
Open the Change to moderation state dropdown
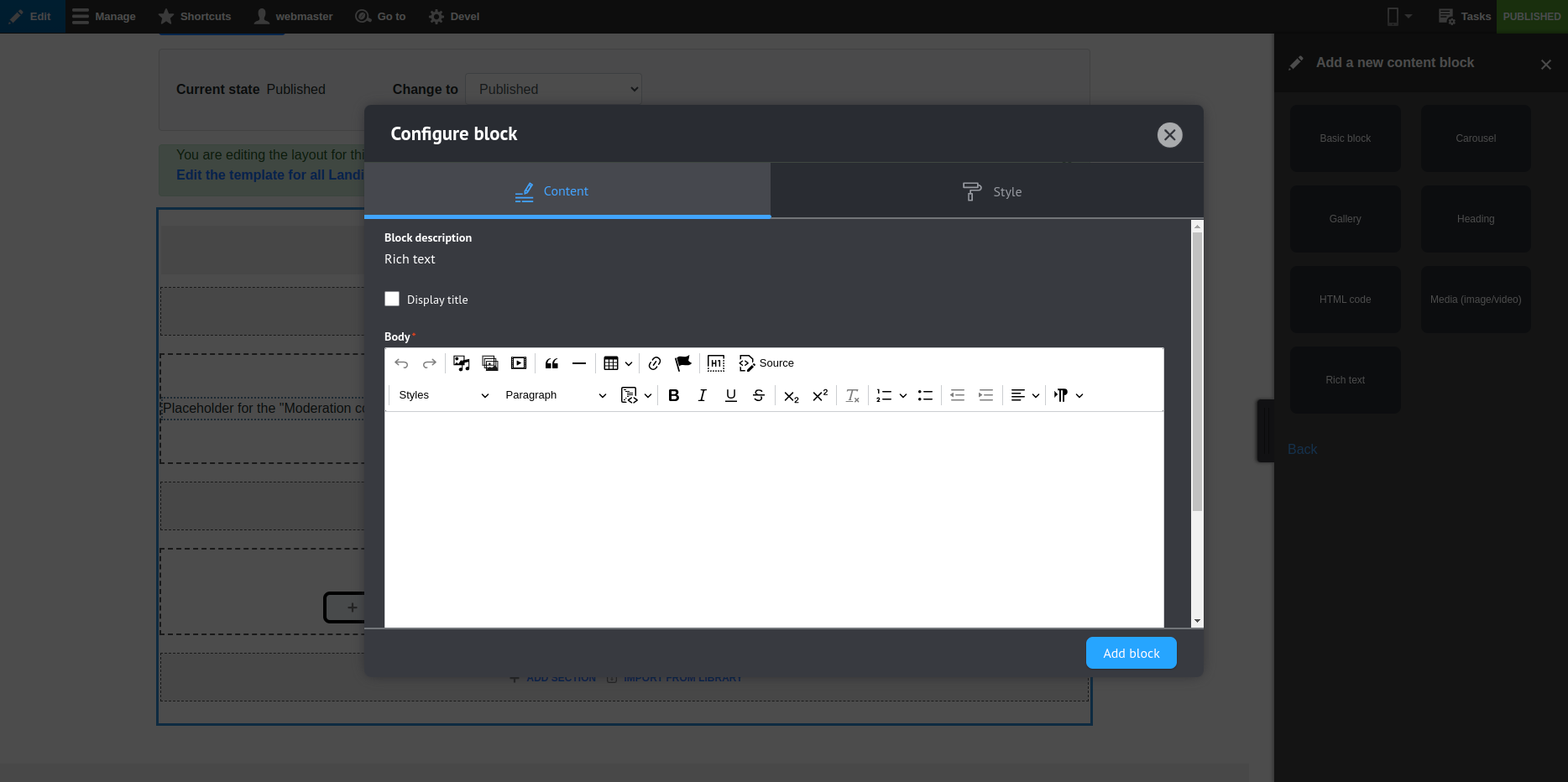coord(554,89)
